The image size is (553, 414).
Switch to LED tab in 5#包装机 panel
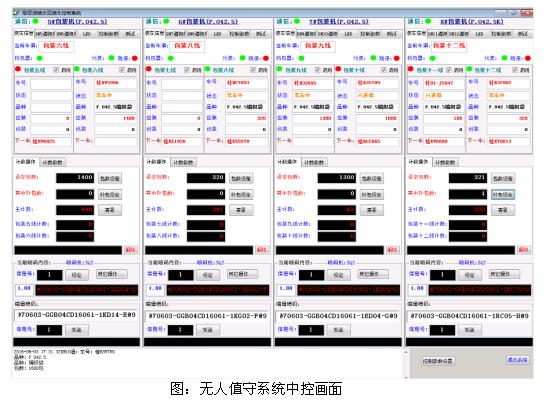87,34
